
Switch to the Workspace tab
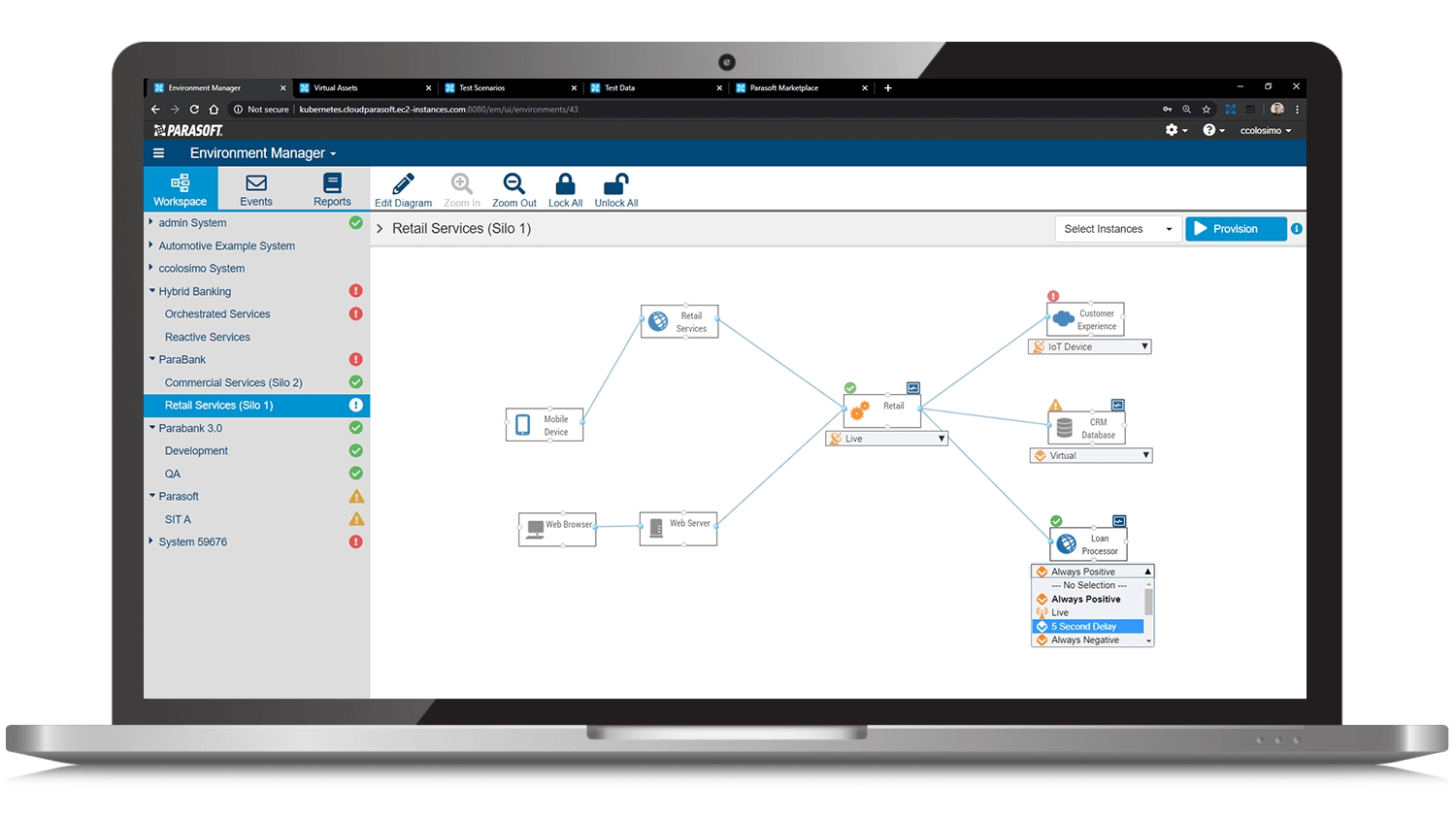pyautogui.click(x=181, y=188)
